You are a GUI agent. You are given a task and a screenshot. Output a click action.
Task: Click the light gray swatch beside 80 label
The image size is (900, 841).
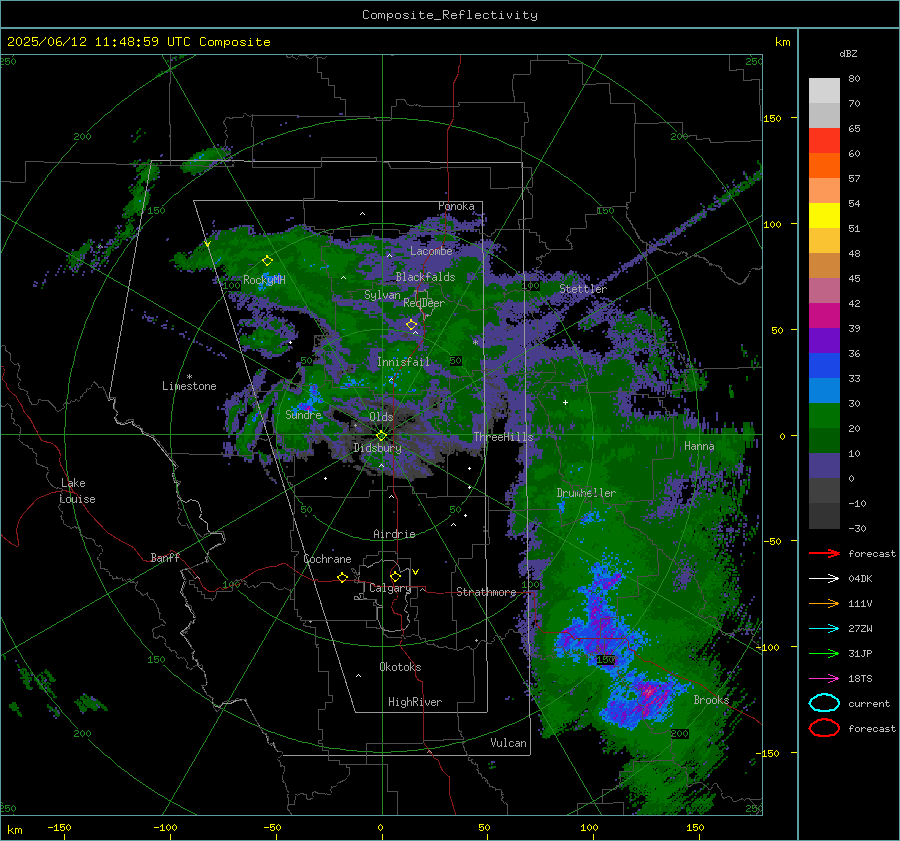tap(824, 90)
